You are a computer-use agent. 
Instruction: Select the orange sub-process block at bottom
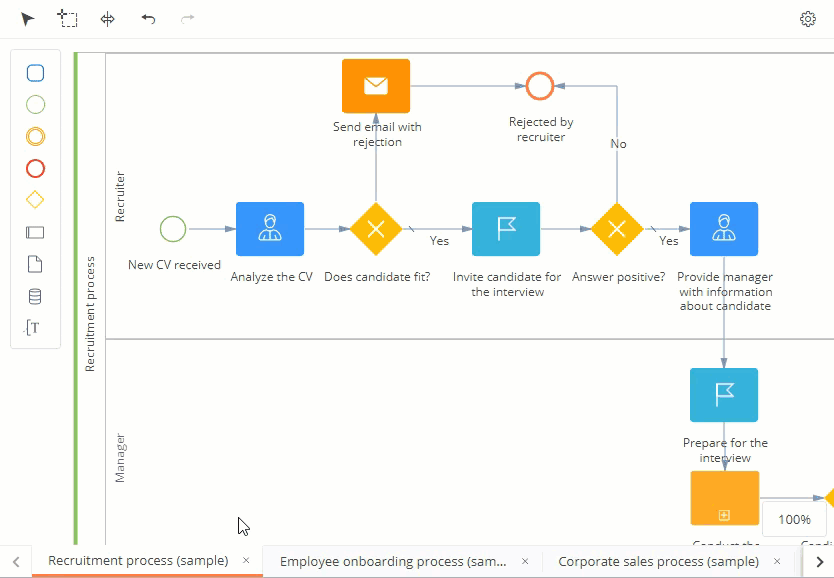pos(724,498)
